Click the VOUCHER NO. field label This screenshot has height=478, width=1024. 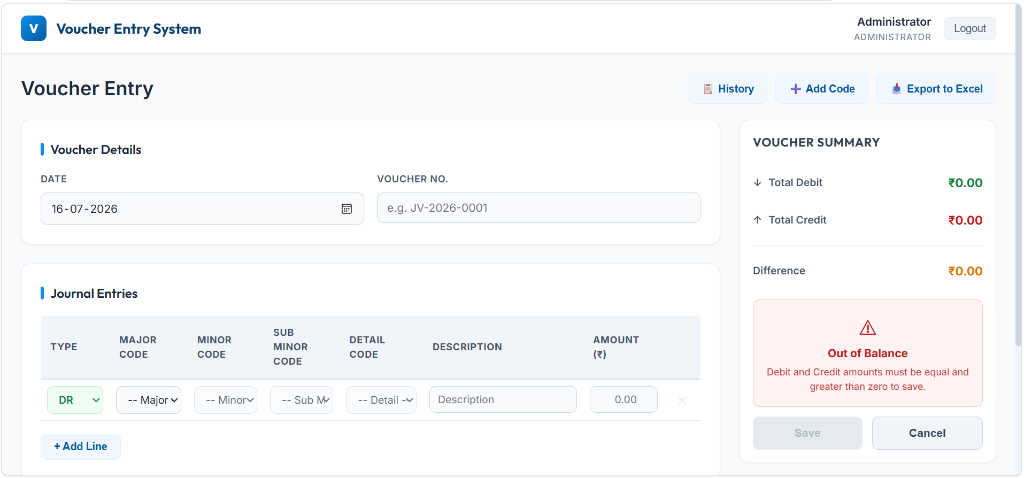(413, 179)
